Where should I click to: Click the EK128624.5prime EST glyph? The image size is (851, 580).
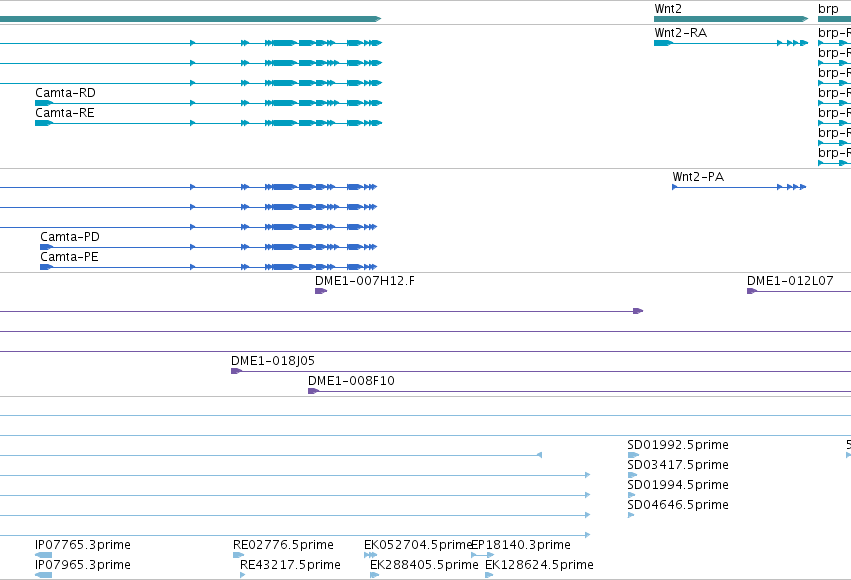(489, 575)
